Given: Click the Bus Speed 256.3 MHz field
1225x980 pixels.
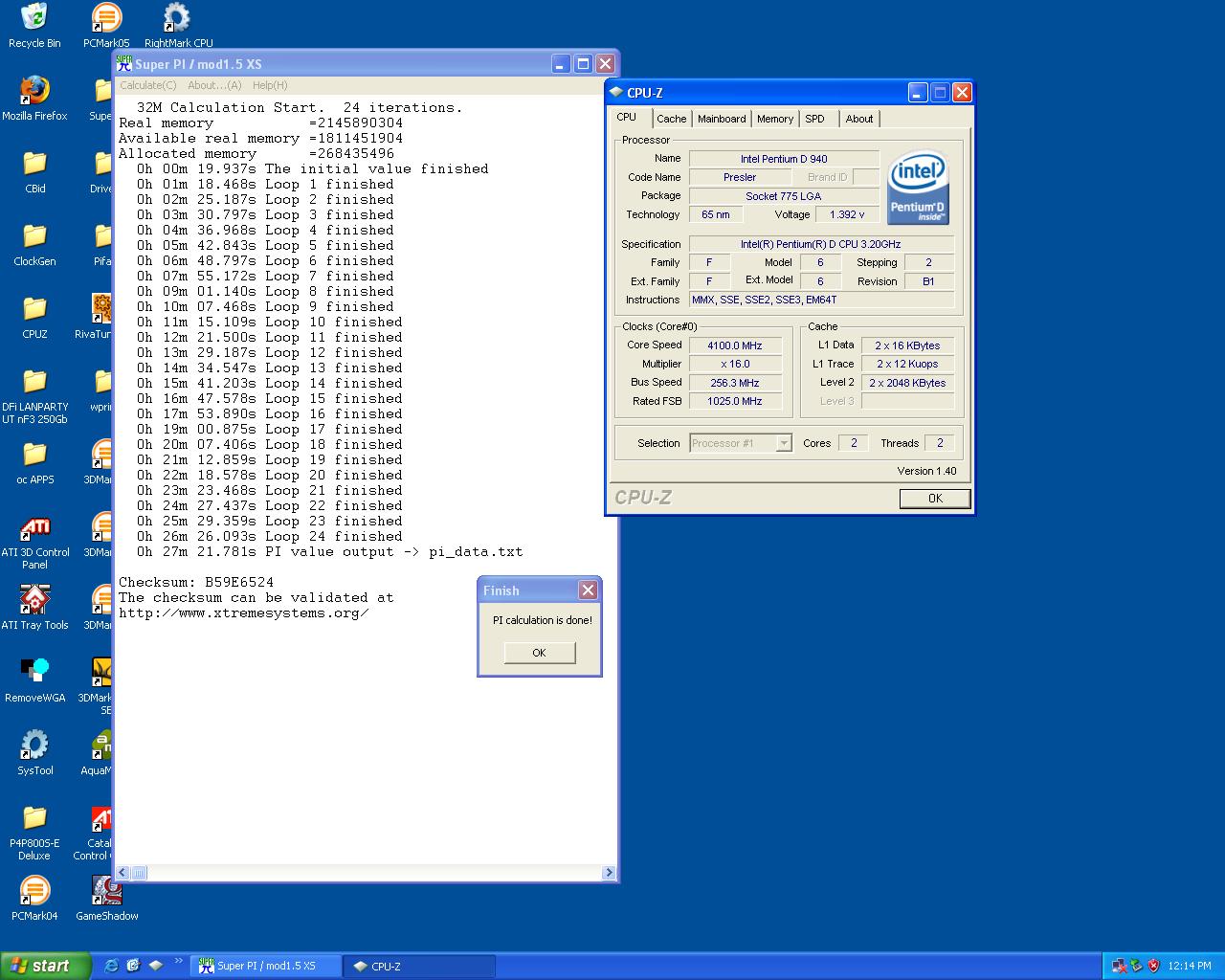Looking at the screenshot, I should 735,383.
